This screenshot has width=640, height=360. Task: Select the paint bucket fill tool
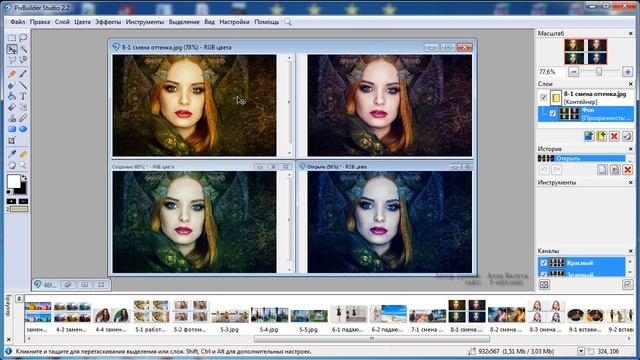pos(12,96)
